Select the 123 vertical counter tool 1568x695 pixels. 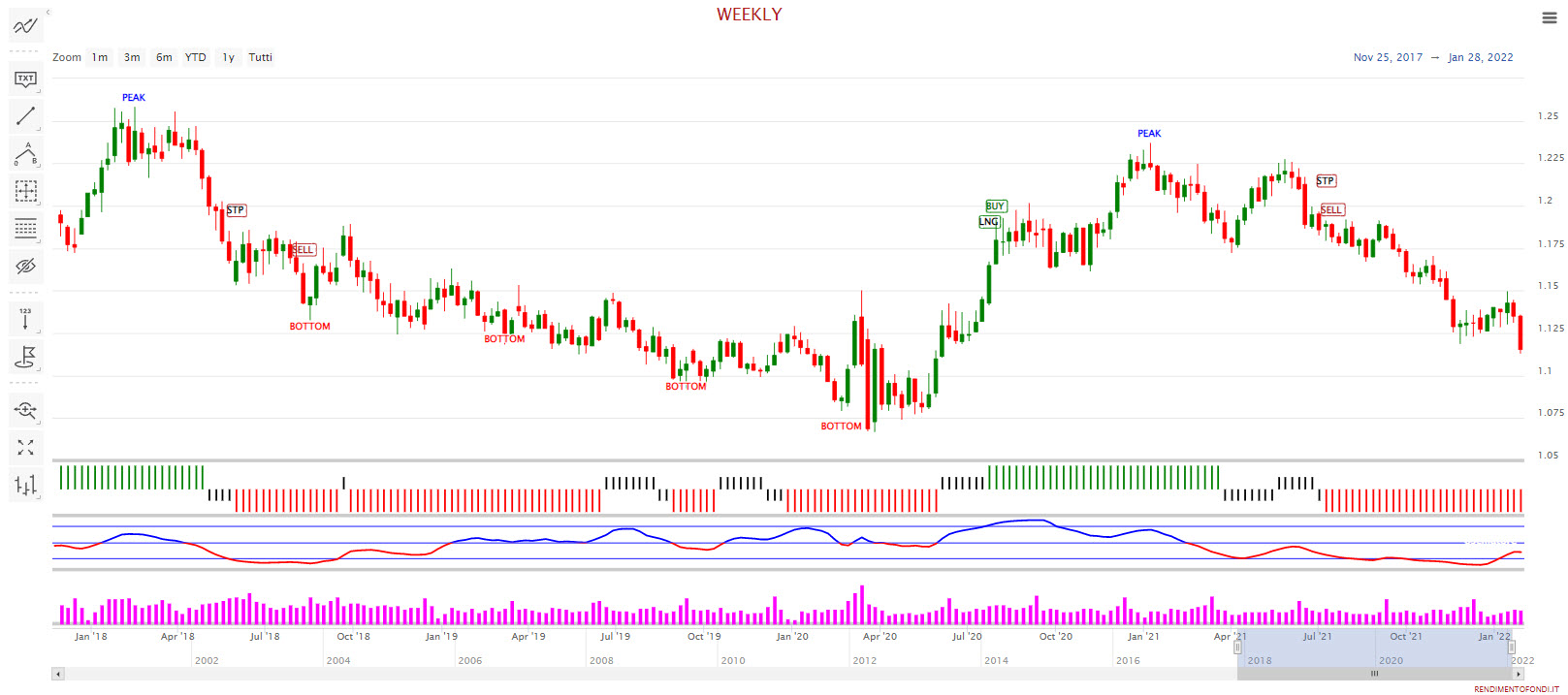(x=25, y=318)
